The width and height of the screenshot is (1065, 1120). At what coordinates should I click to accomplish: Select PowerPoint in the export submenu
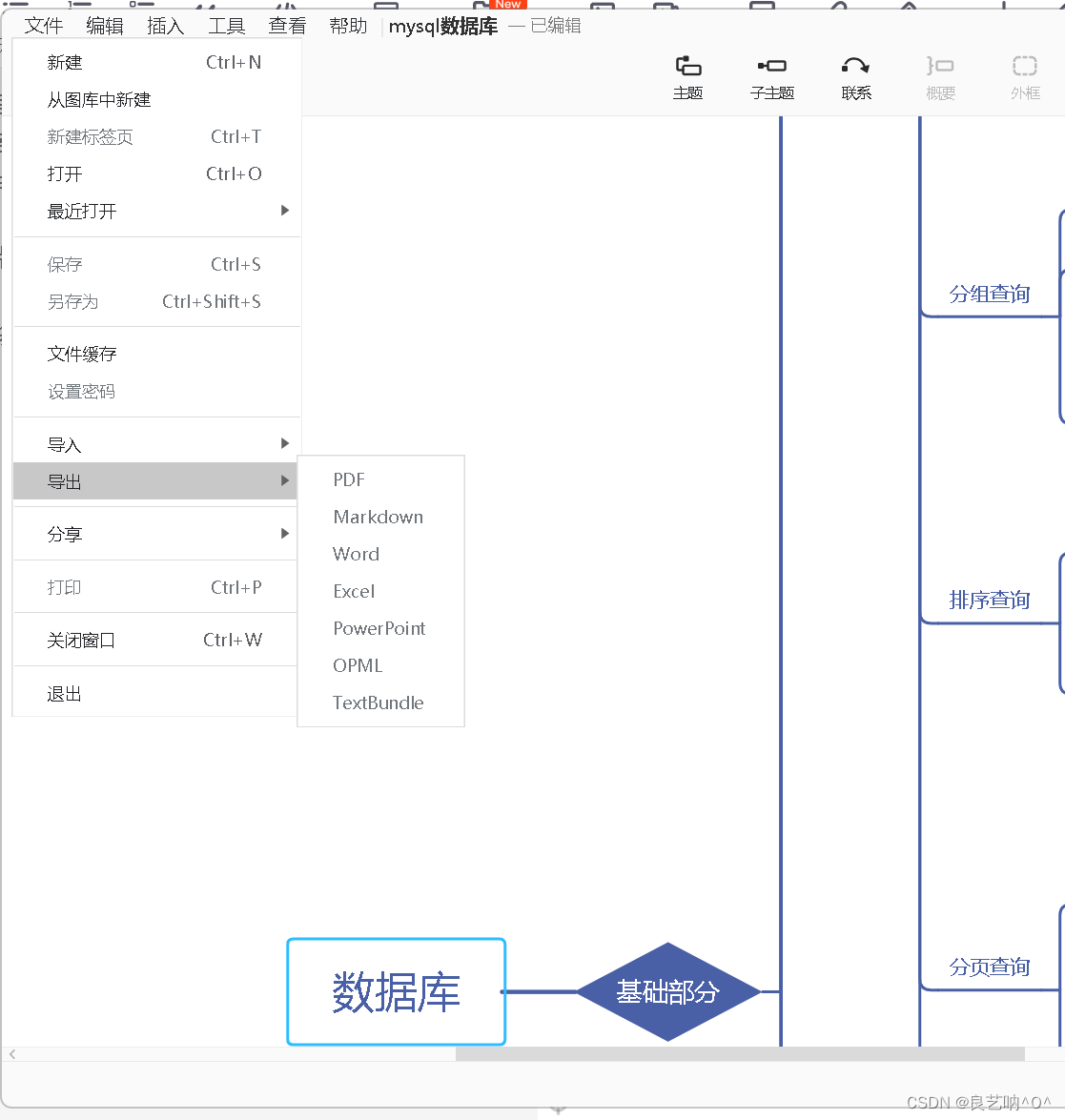point(379,628)
